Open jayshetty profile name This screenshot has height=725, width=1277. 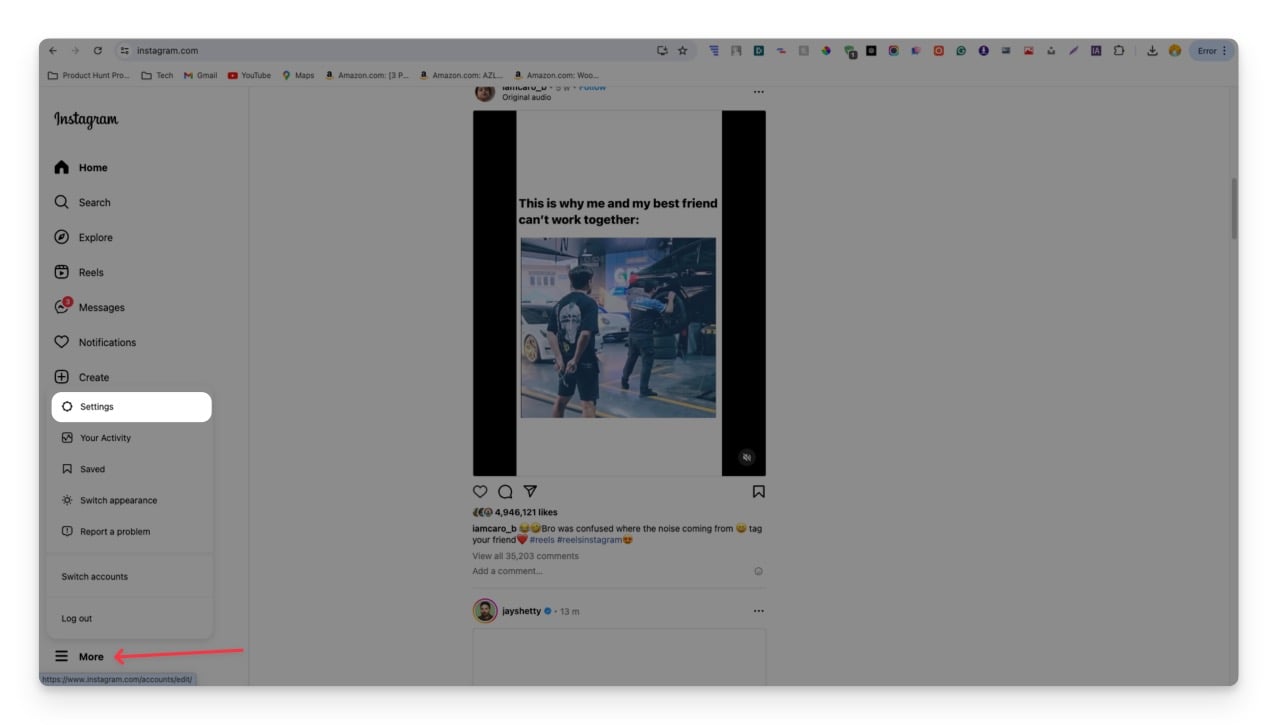(521, 611)
